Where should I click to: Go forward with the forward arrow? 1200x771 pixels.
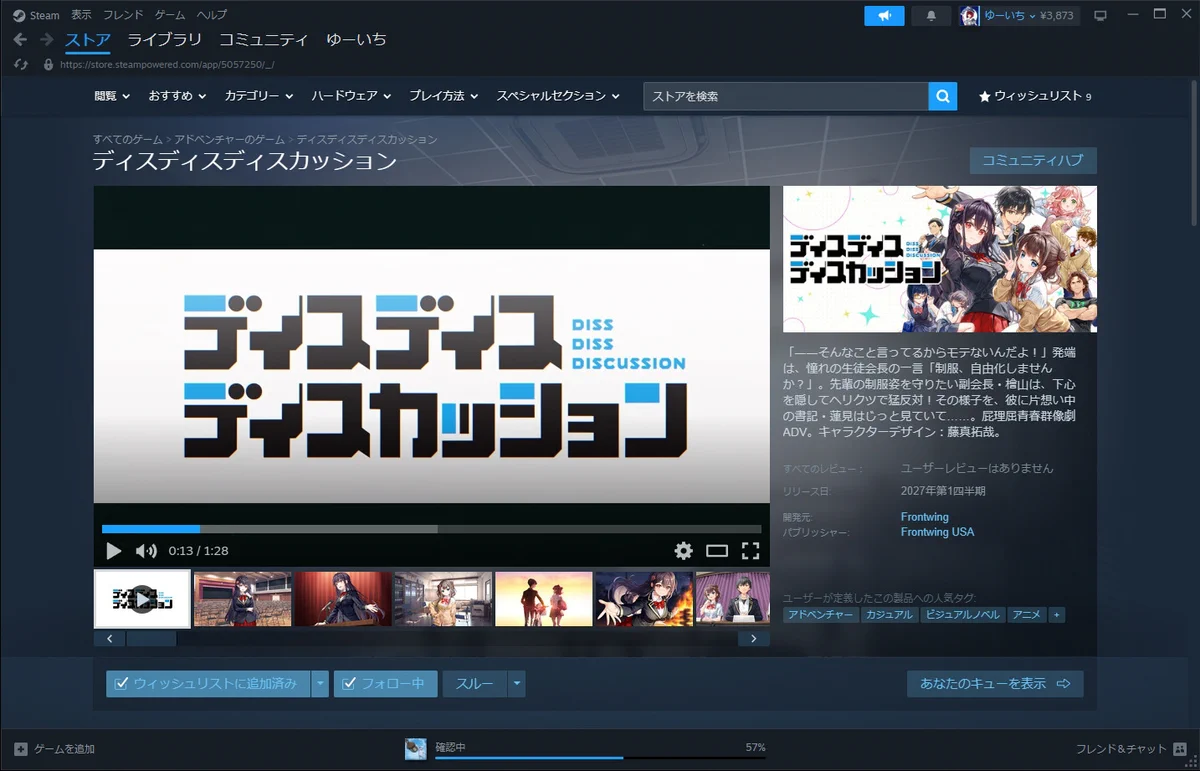coord(46,40)
